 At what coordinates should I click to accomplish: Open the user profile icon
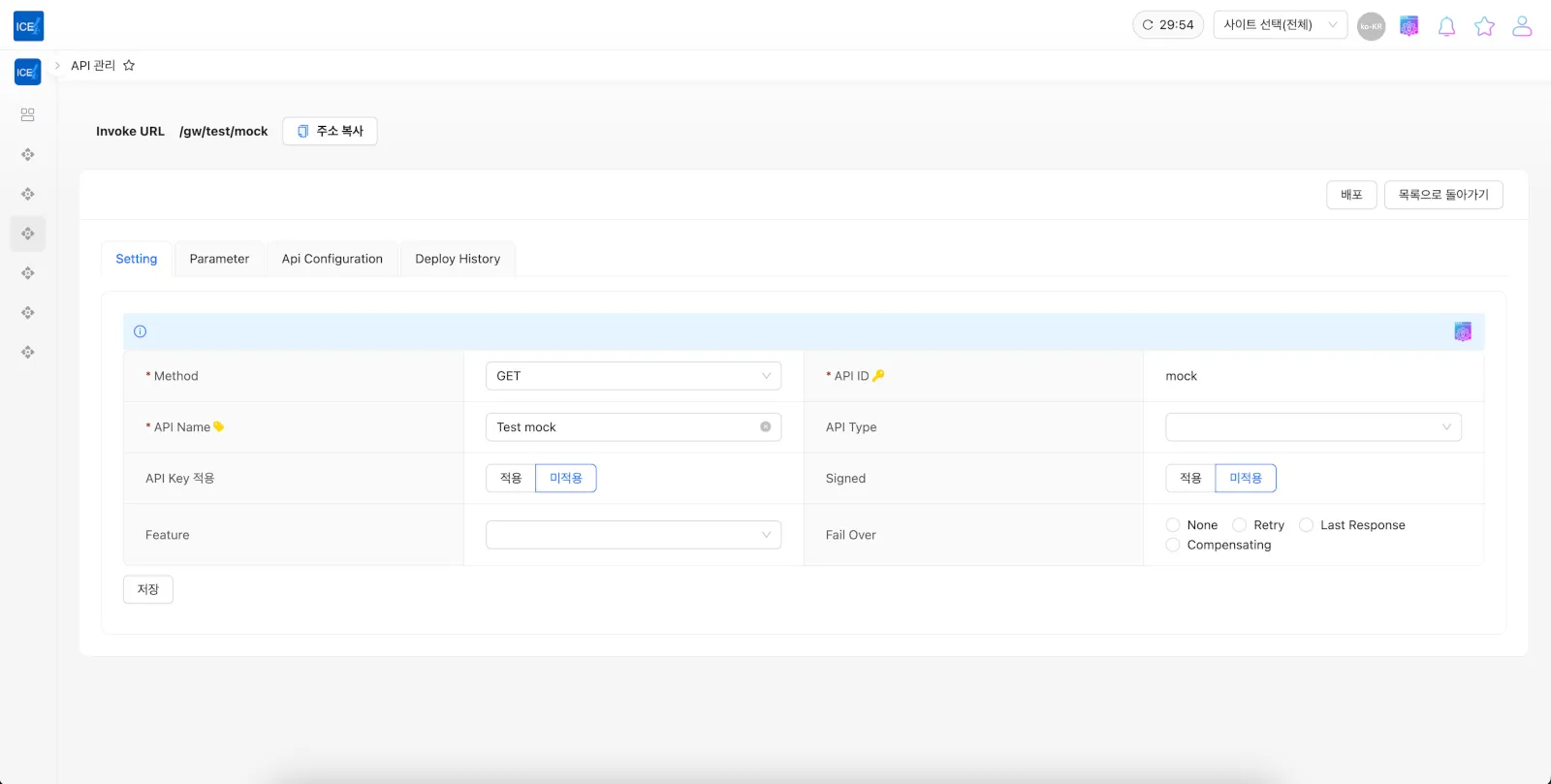(1522, 26)
